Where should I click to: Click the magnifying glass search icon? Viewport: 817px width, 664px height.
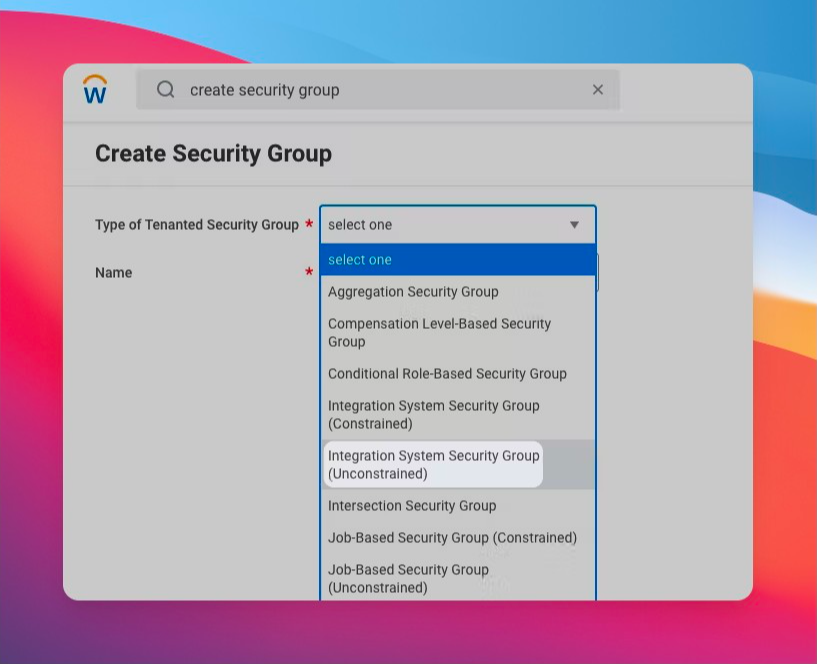point(166,90)
